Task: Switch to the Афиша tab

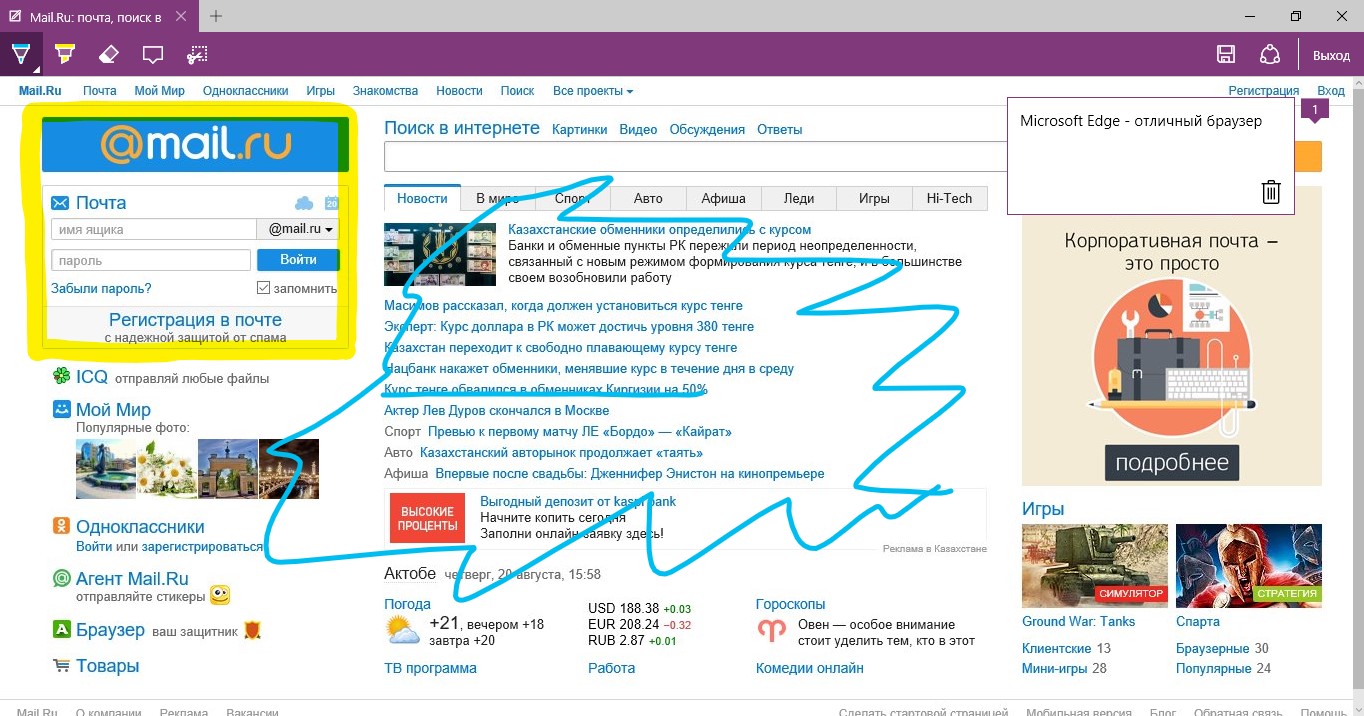Action: point(723,198)
